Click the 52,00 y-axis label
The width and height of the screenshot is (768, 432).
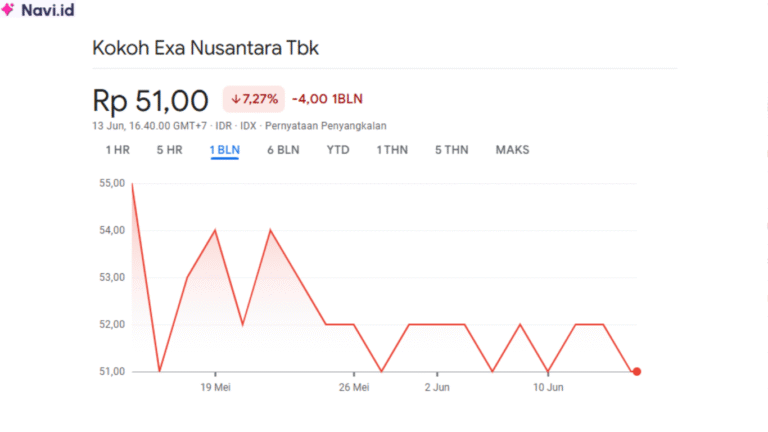coord(112,324)
